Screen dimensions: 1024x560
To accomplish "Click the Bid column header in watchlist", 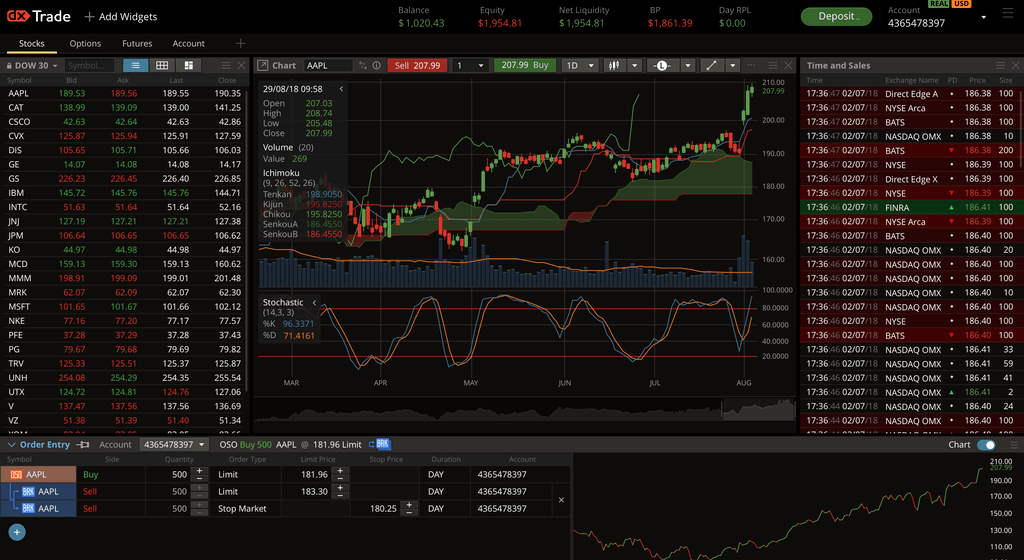I will (71, 80).
